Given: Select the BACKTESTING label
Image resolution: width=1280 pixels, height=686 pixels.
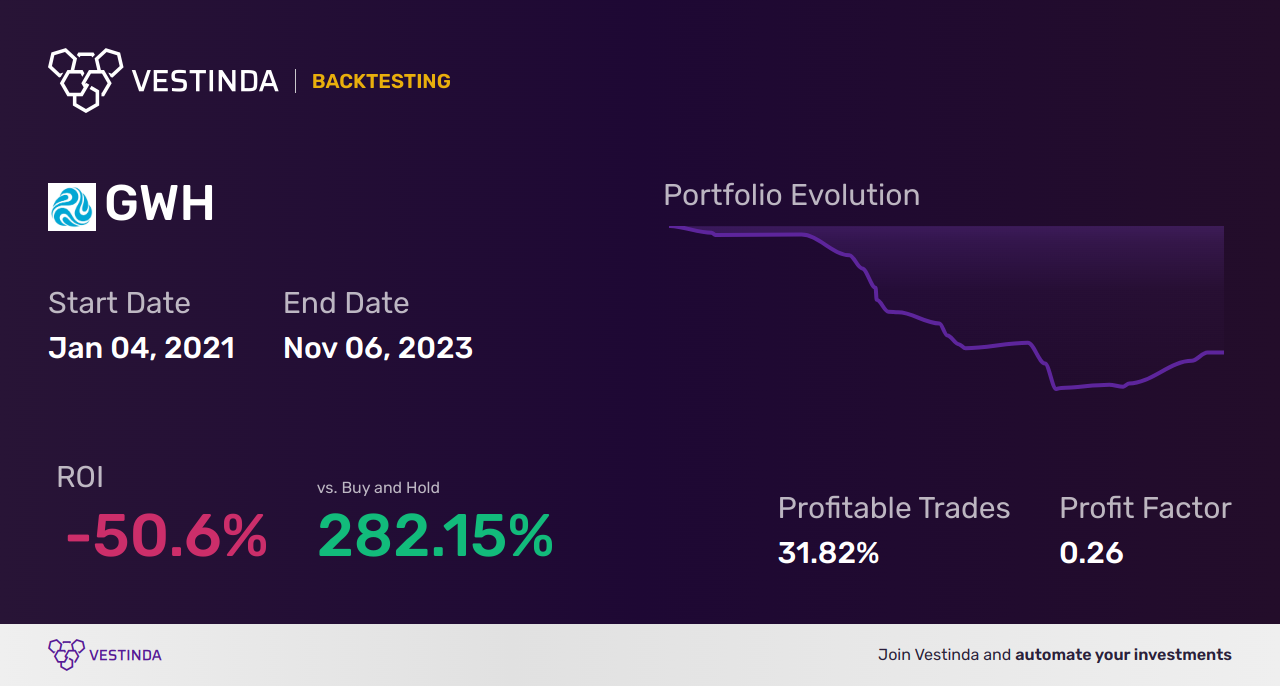Looking at the screenshot, I should 381,81.
